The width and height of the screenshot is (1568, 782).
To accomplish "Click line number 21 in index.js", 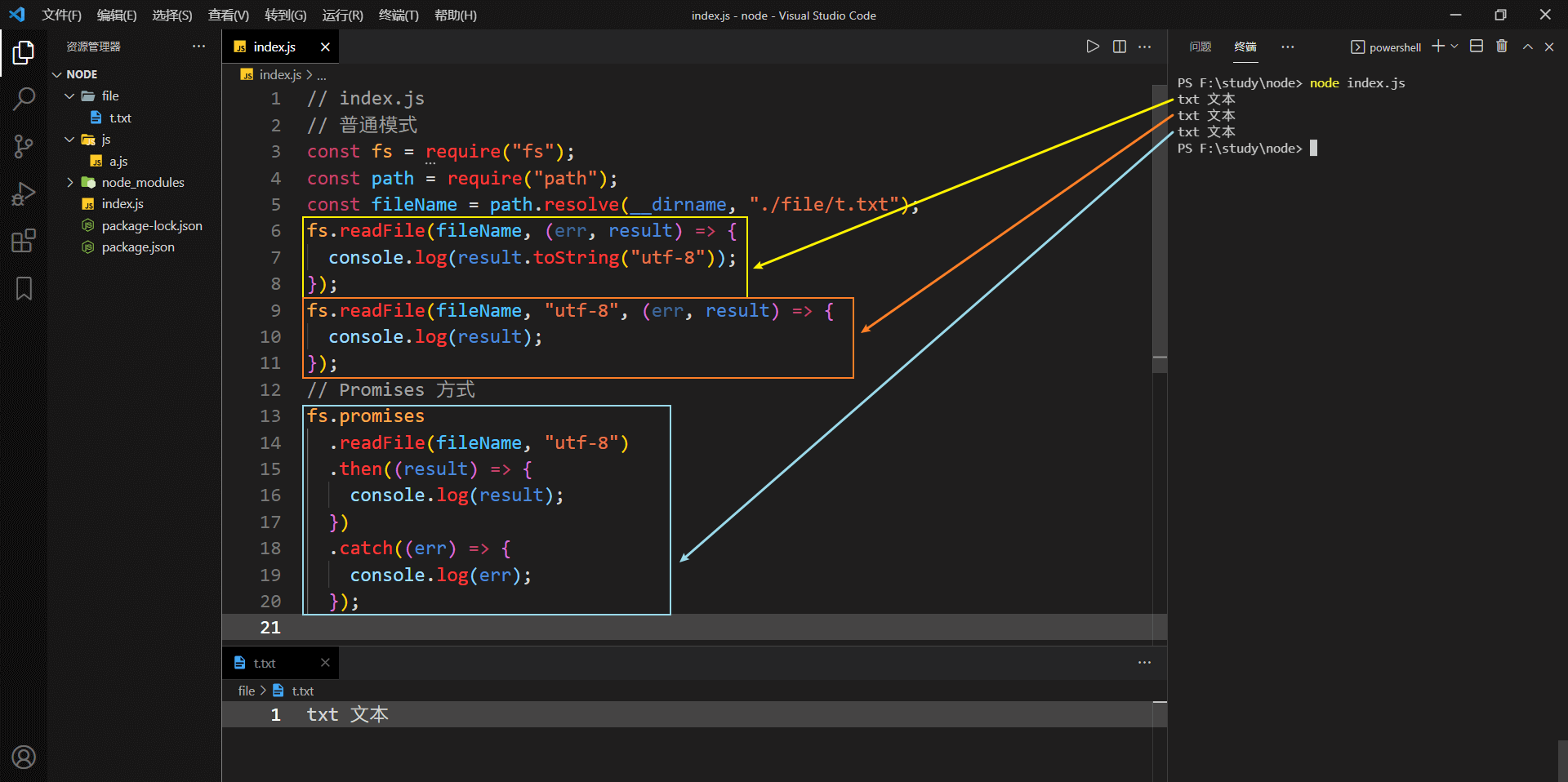I will click(x=270, y=627).
